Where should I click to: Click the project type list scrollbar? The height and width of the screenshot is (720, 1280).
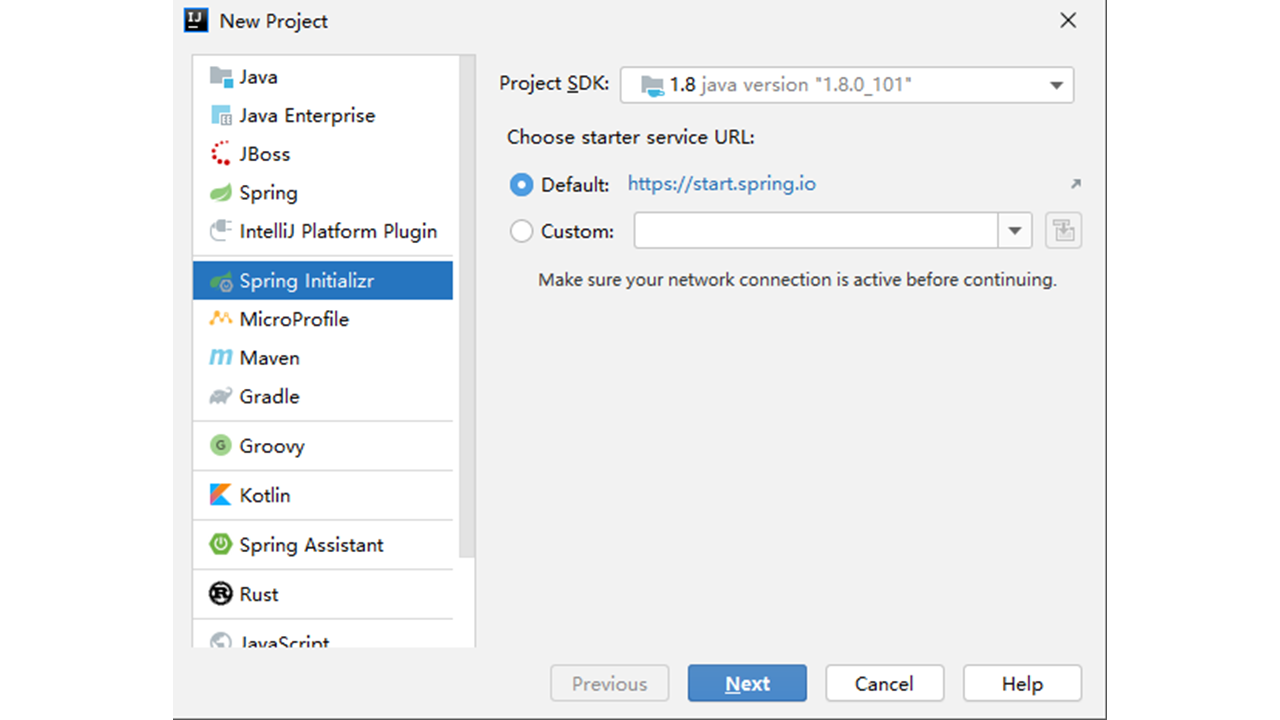point(467,305)
